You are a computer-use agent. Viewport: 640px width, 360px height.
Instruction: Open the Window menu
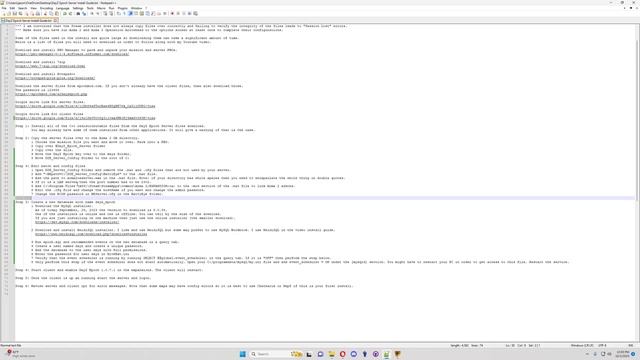click(136, 8)
